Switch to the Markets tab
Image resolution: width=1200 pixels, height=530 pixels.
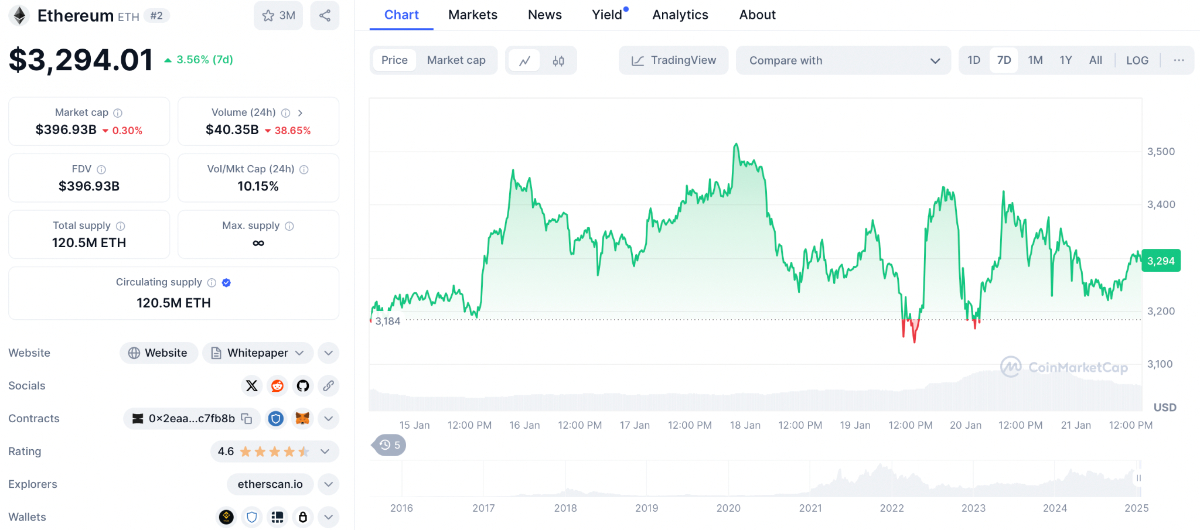point(473,15)
